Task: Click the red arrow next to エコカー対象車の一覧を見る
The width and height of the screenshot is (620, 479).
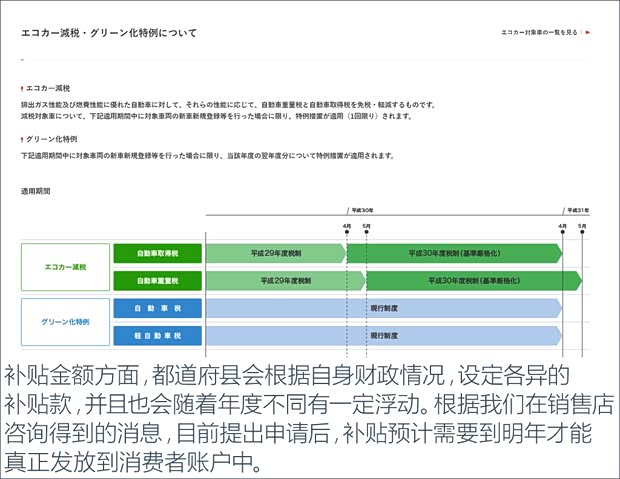Action: [588, 32]
